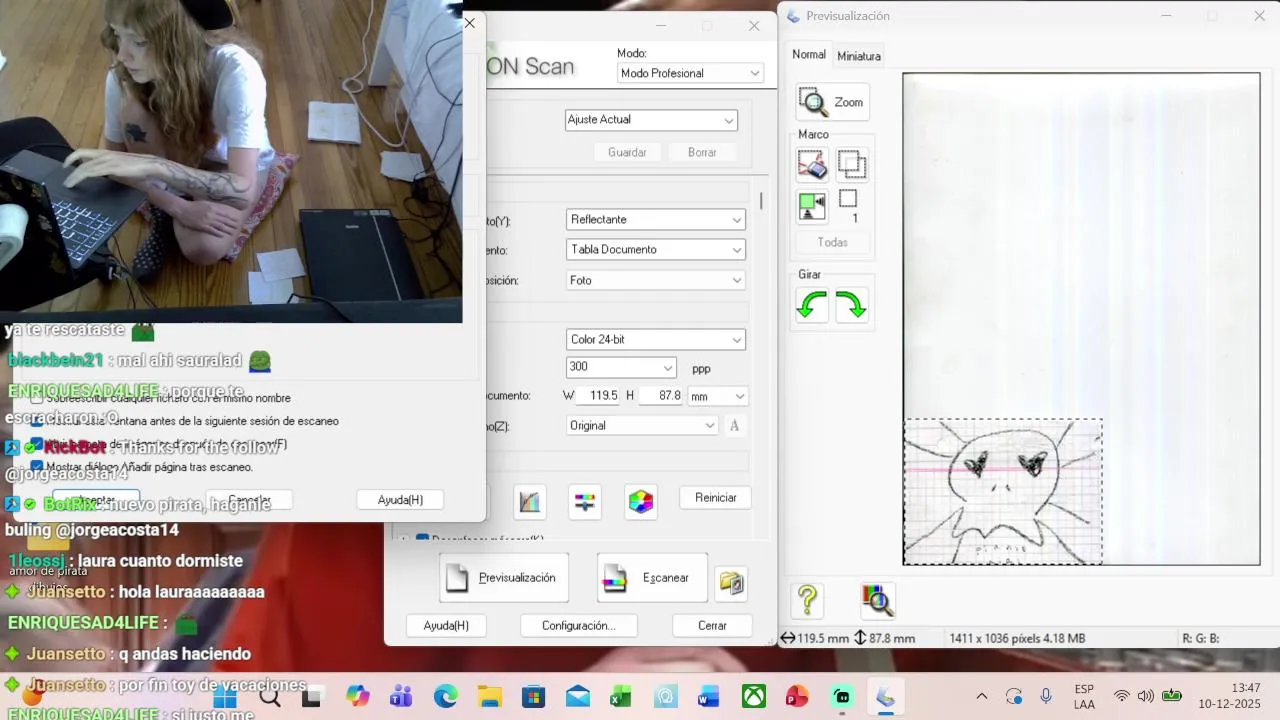Open Word from the taskbar
Viewport: 1280px width, 720px height.
point(709,696)
